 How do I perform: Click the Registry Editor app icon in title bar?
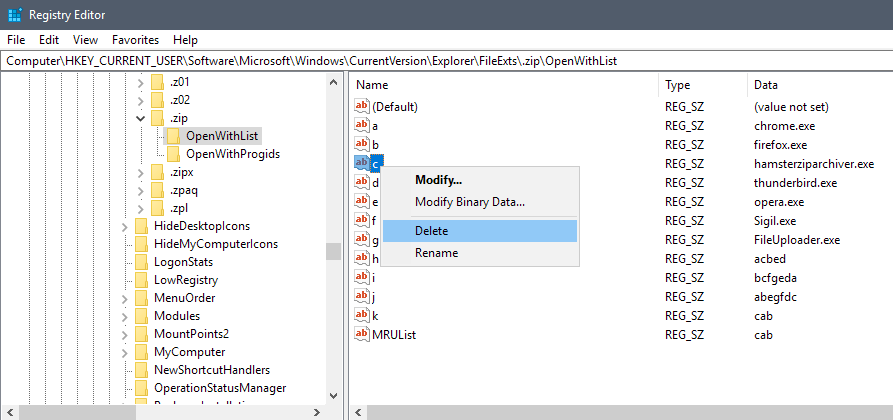(15, 15)
